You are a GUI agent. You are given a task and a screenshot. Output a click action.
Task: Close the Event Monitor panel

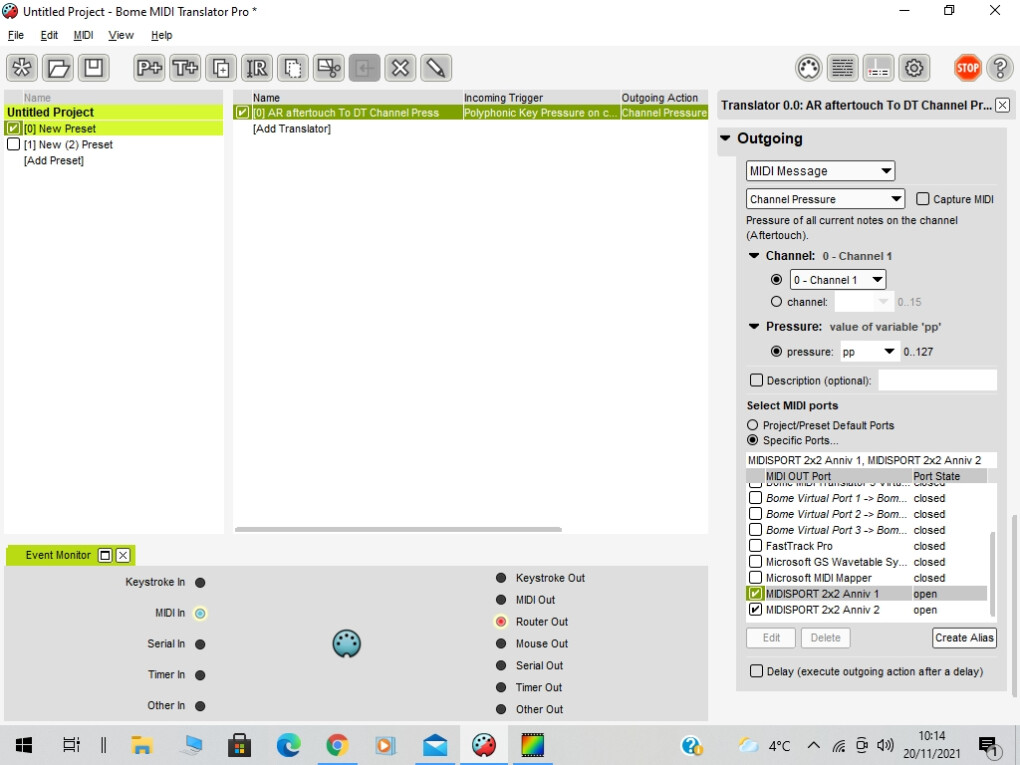click(x=123, y=555)
